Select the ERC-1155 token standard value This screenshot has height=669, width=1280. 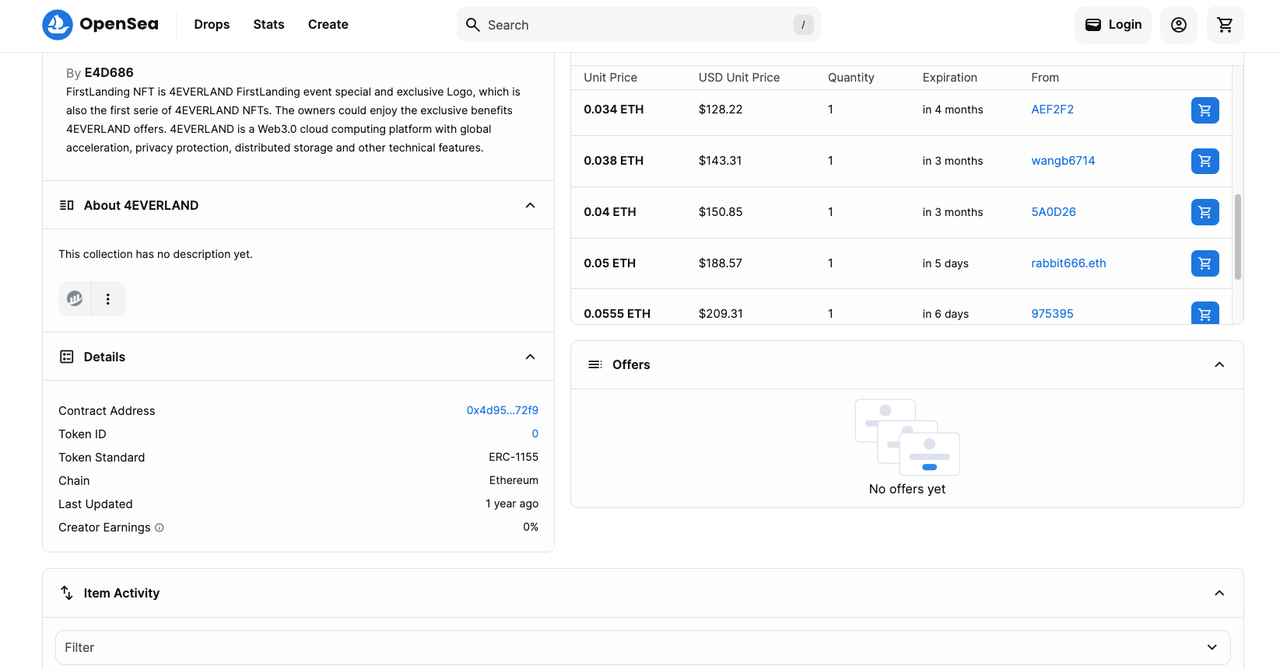coord(514,458)
